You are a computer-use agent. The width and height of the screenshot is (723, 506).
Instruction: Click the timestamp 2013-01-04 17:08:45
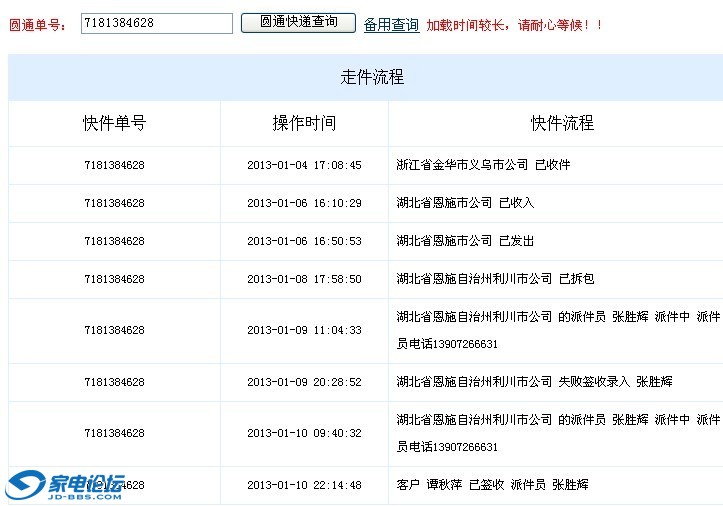[304, 165]
